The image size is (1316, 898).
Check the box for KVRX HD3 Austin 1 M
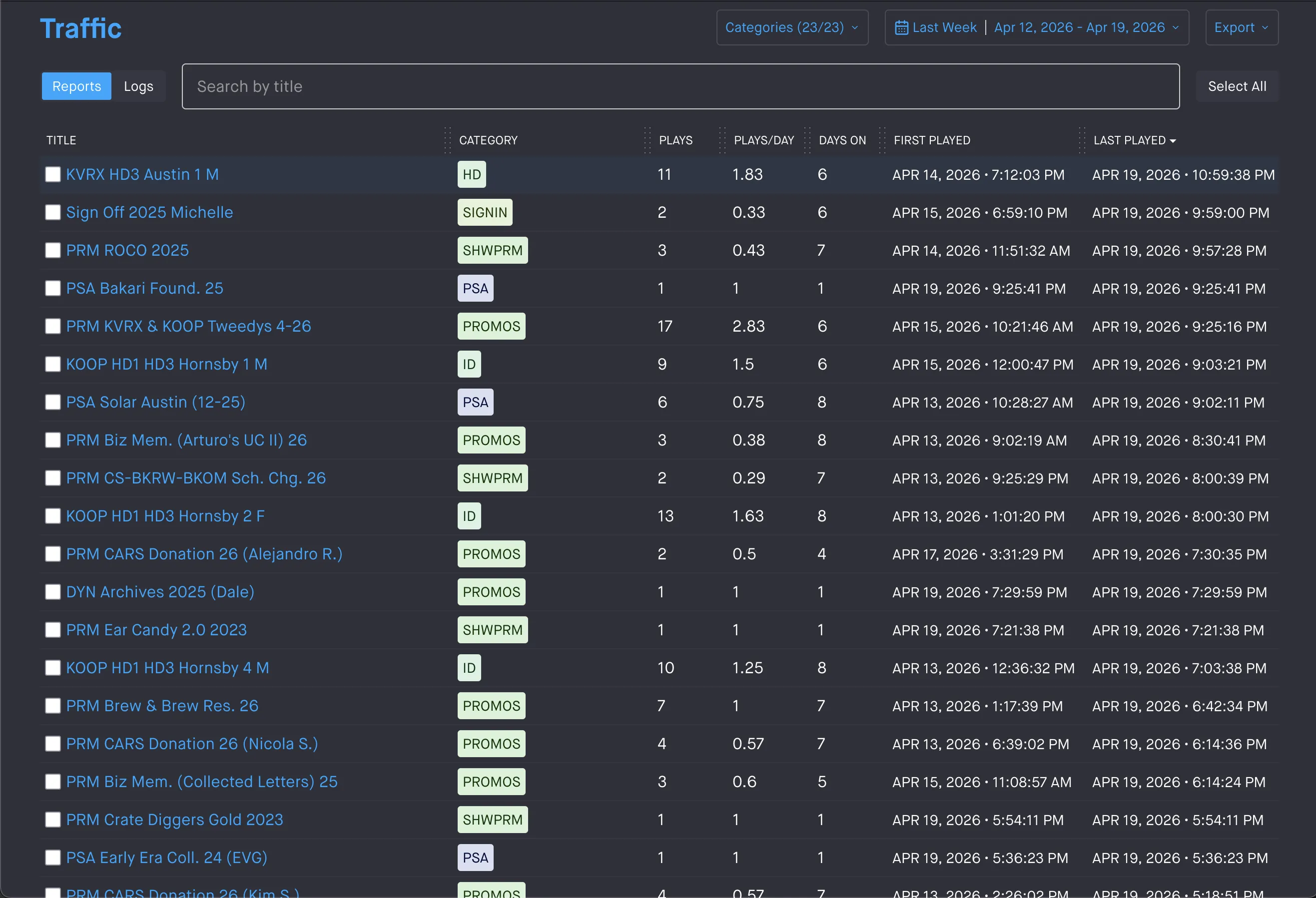tap(52, 174)
